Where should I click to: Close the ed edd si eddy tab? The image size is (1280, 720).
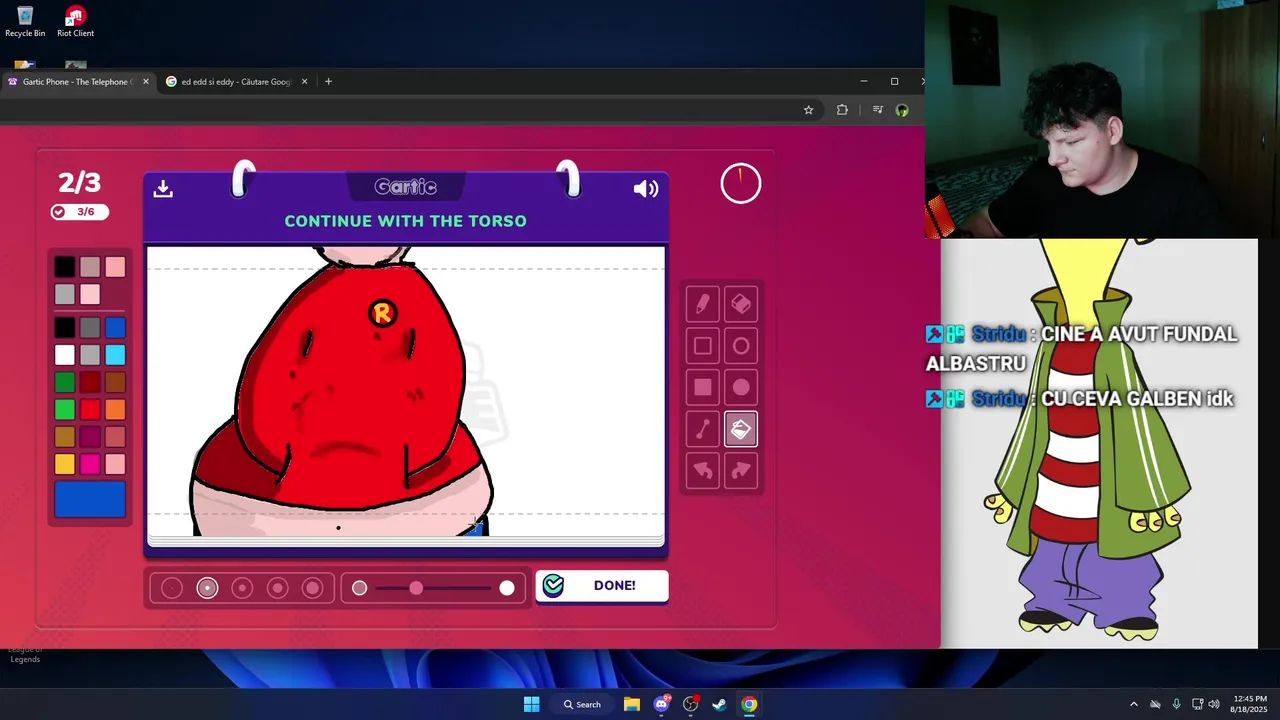[x=304, y=82]
